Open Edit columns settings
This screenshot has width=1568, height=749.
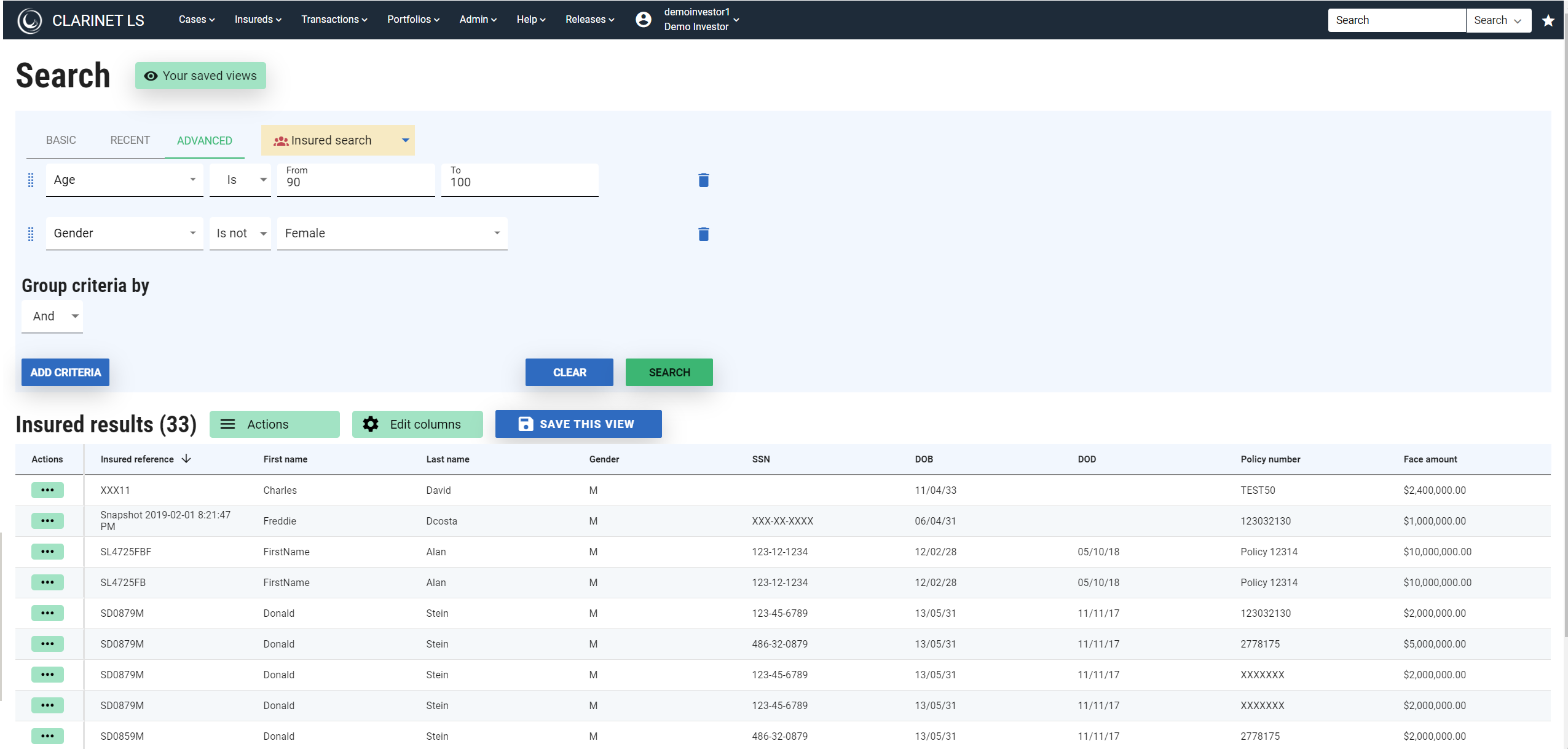tap(417, 424)
